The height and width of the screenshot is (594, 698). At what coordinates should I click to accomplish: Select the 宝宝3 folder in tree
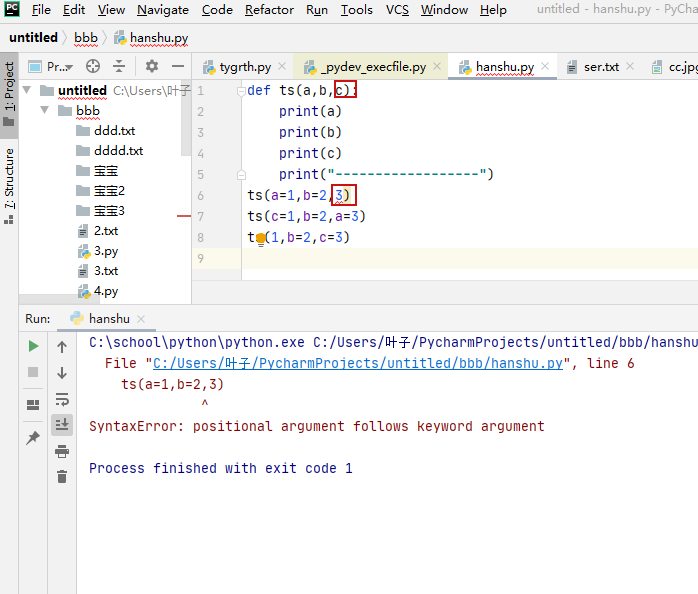click(101, 211)
